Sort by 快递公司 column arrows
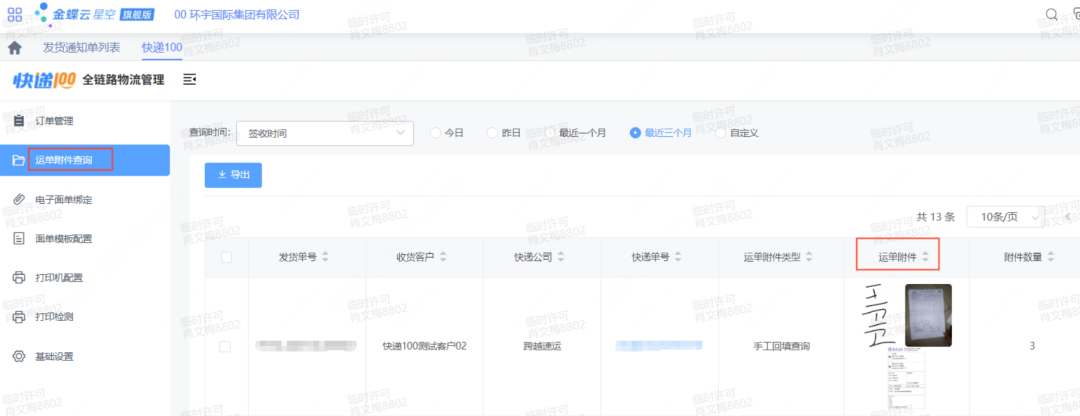 point(561,258)
